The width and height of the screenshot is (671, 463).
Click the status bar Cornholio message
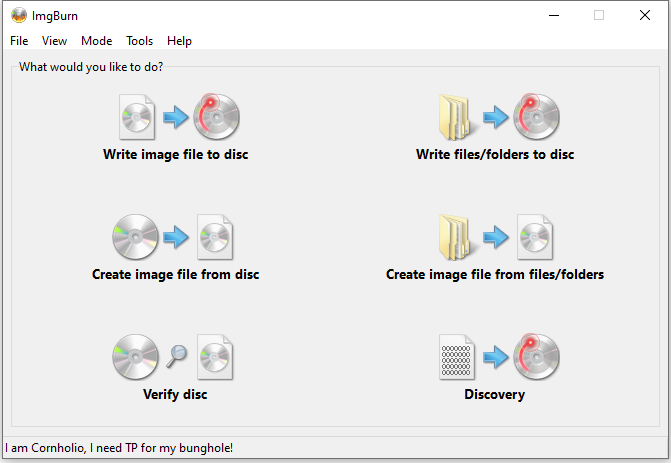coord(119,448)
